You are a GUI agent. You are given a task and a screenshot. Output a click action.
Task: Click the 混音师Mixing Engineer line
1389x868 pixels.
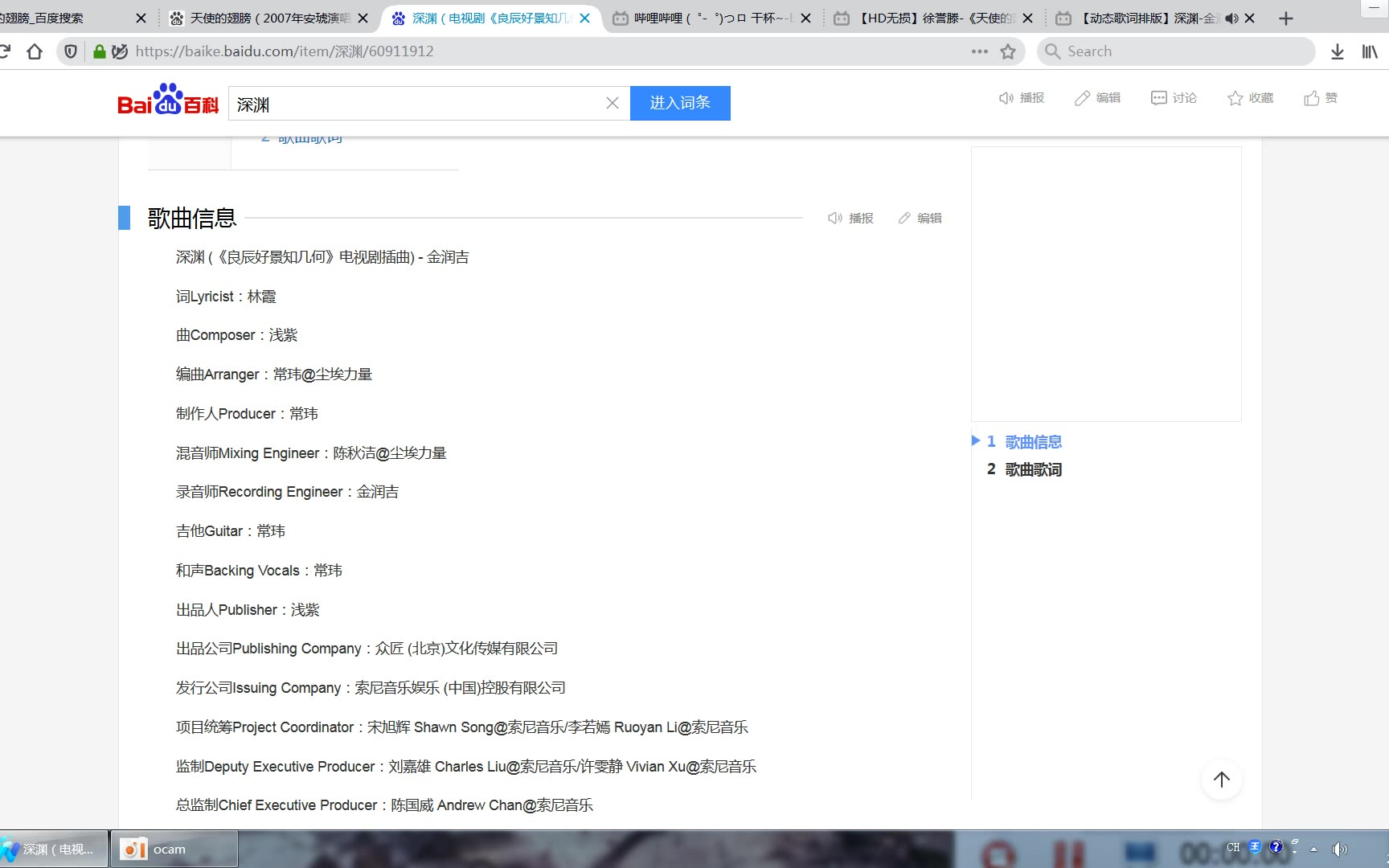pyautogui.click(x=311, y=453)
